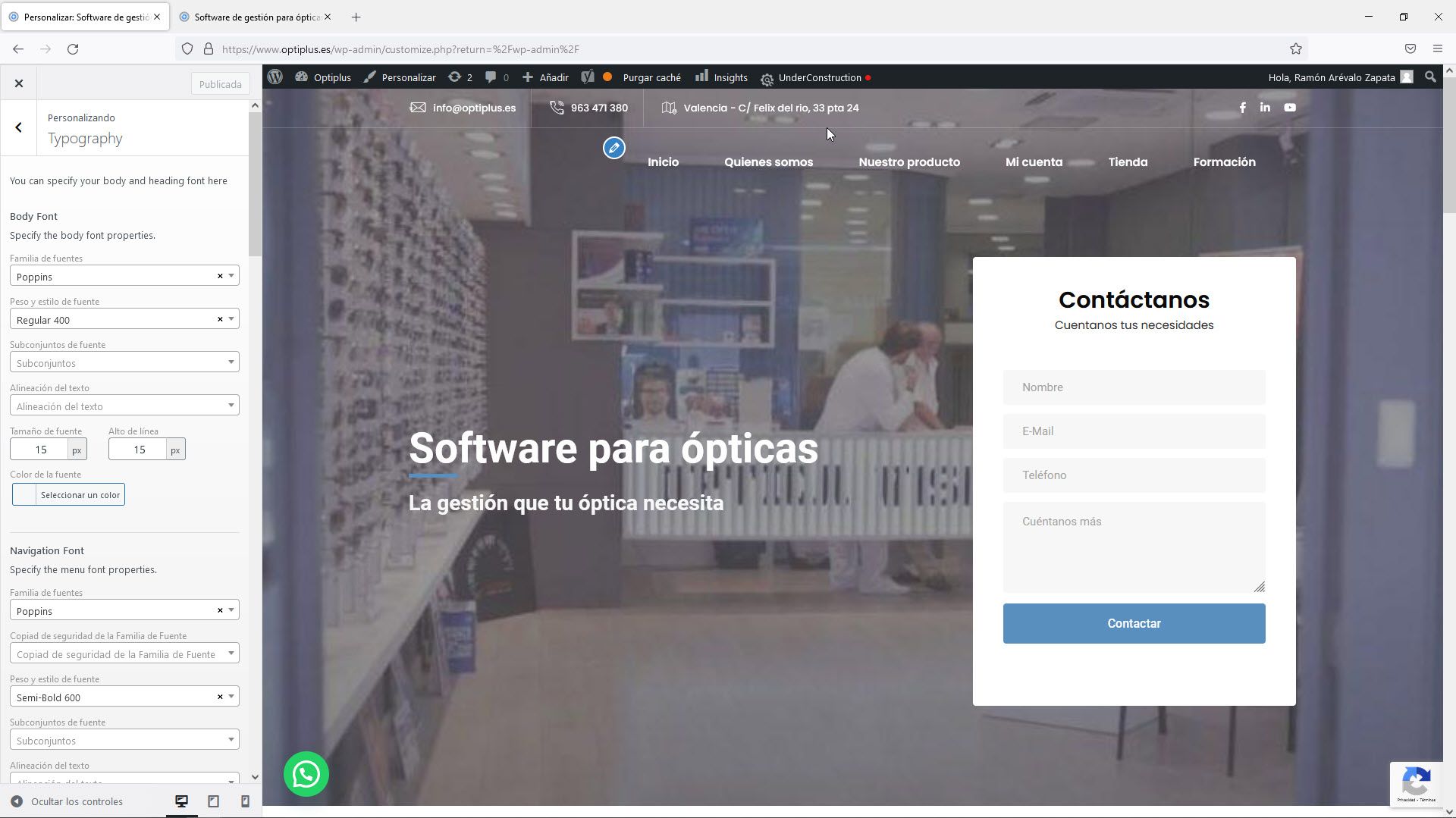Click the Tienda menu item

(1128, 162)
